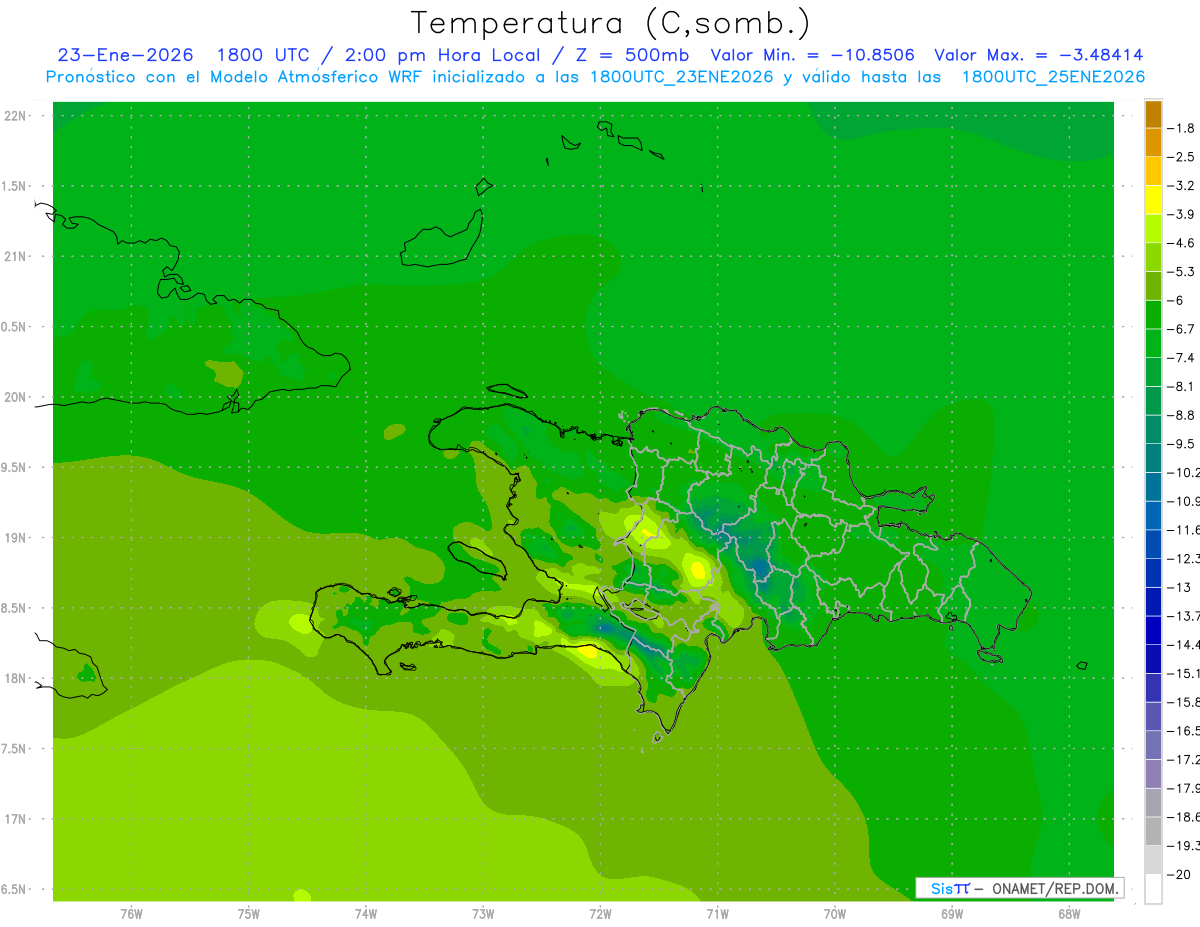1200x927 pixels.
Task: Click the '22N' latitude label
Action: tap(15, 116)
